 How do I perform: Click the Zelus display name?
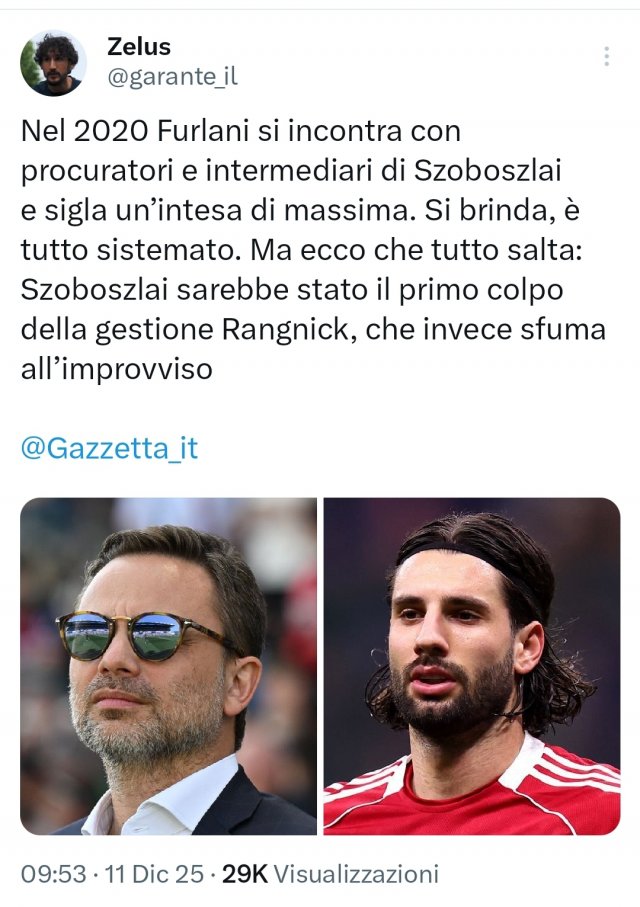point(139,47)
